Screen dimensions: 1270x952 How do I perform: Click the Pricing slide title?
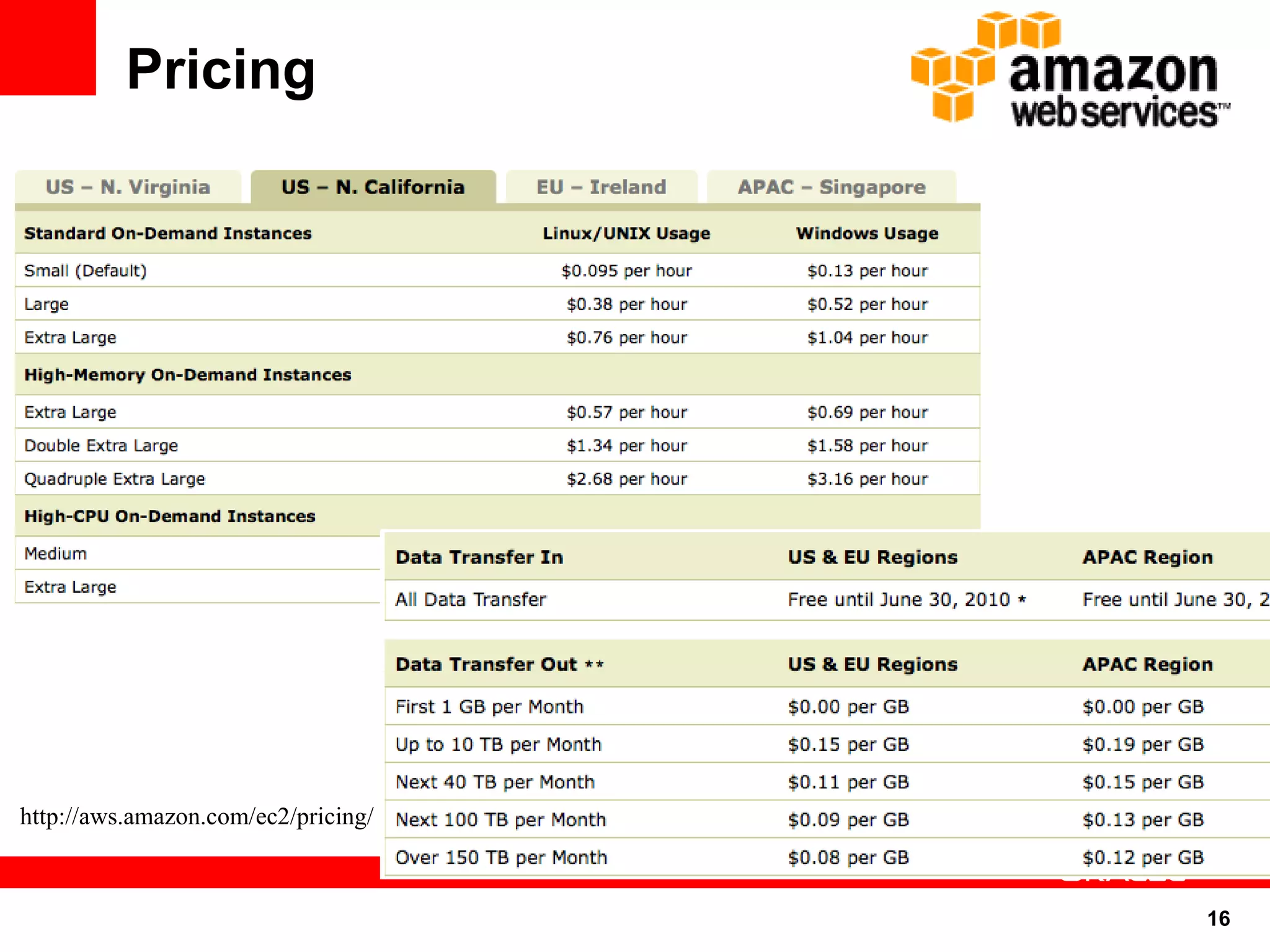(221, 69)
